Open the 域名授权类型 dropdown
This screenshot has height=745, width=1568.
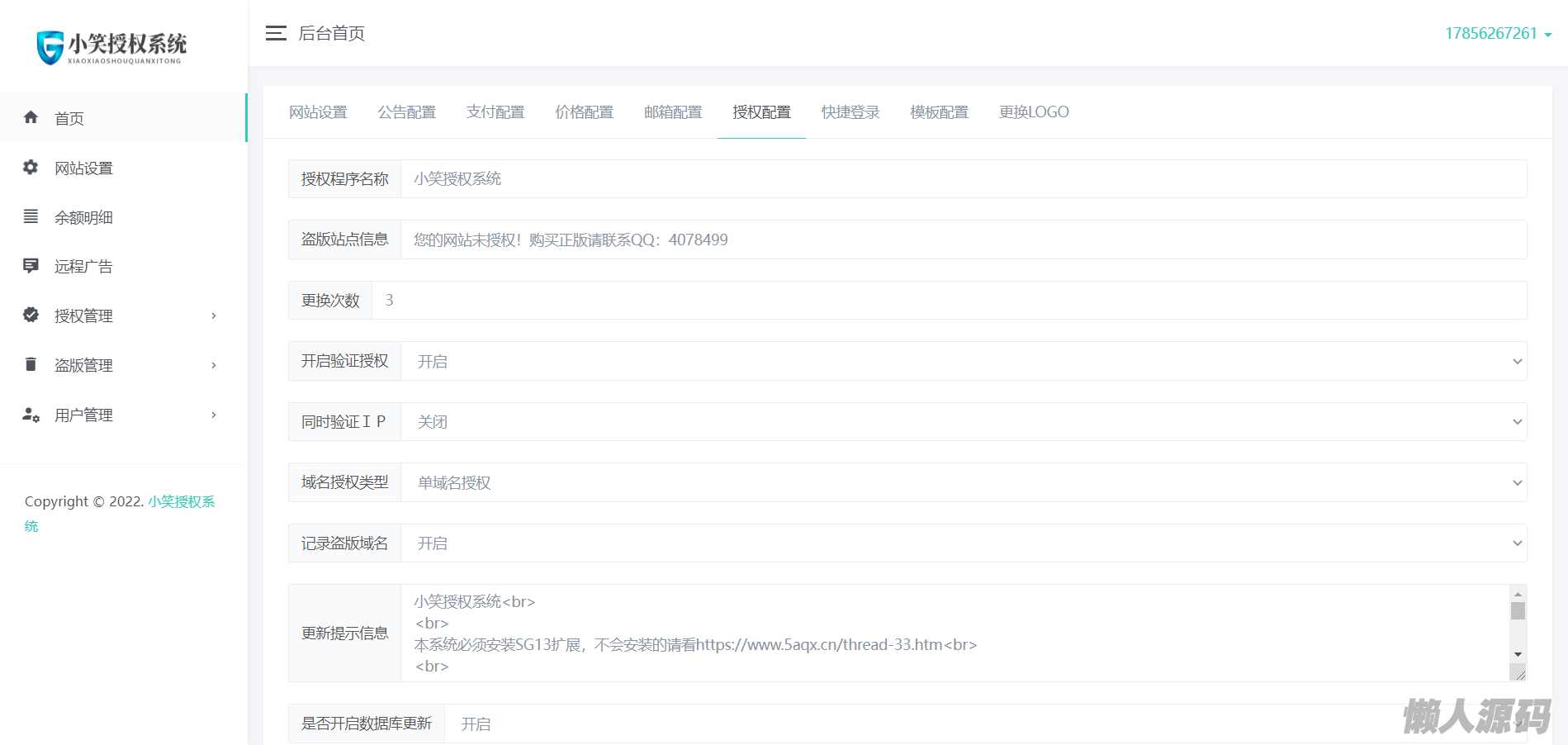pos(963,482)
